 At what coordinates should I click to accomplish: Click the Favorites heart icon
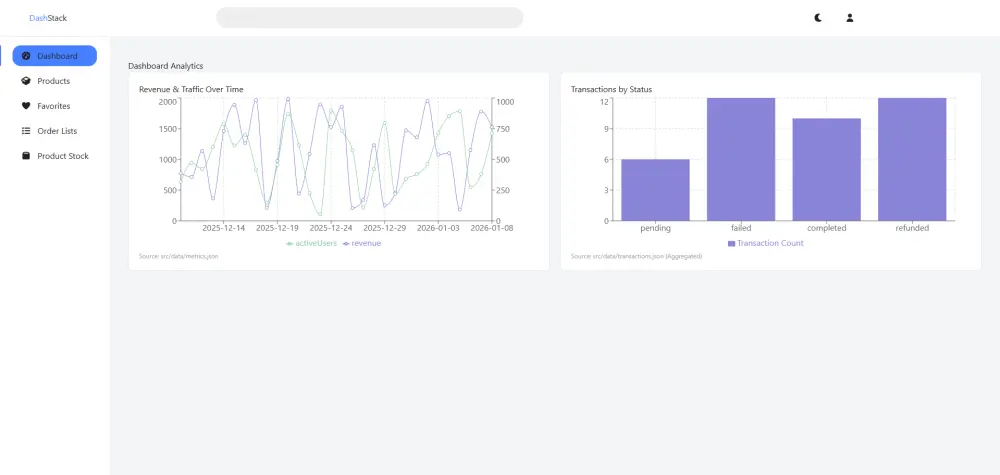pyautogui.click(x=26, y=106)
